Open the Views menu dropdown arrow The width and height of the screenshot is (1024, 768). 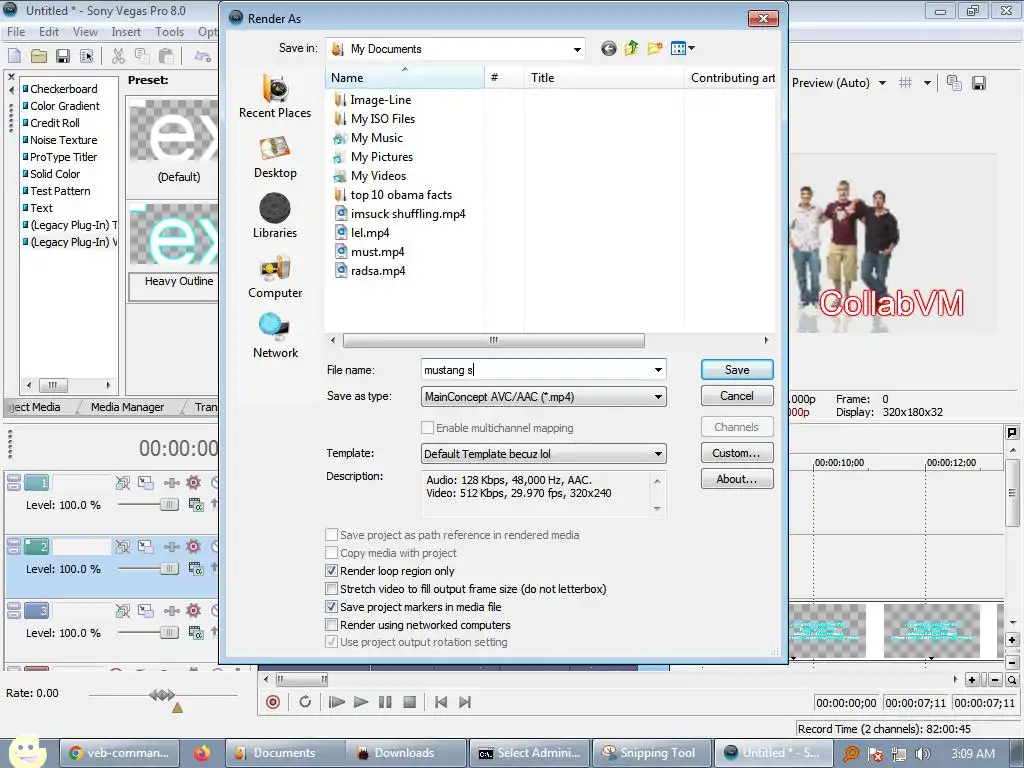692,48
